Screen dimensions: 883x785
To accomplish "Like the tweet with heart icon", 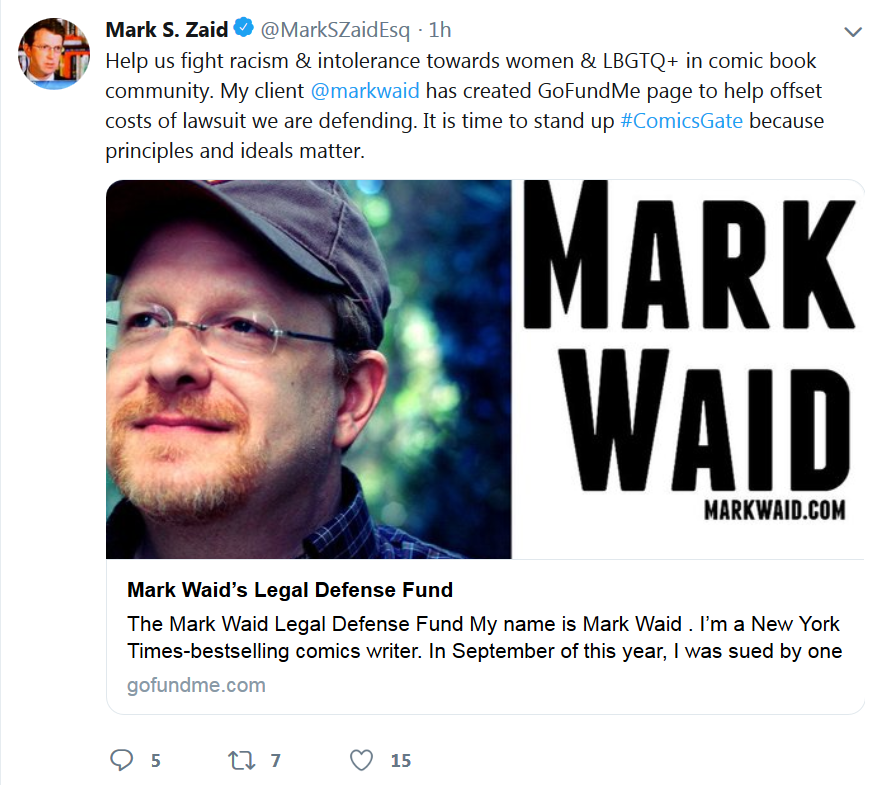I will [362, 760].
